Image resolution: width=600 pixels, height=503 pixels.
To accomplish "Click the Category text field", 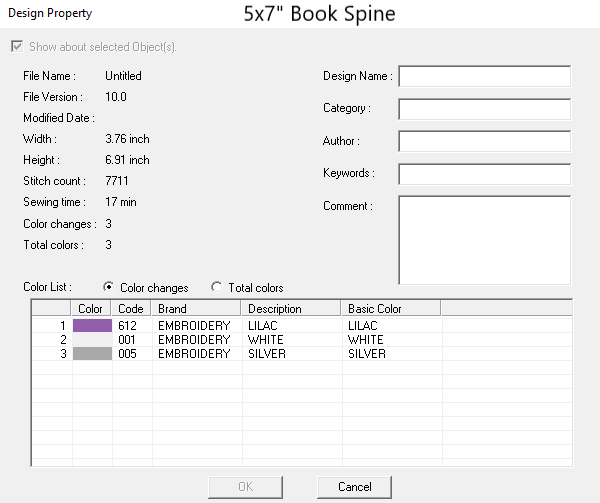I will pos(484,109).
